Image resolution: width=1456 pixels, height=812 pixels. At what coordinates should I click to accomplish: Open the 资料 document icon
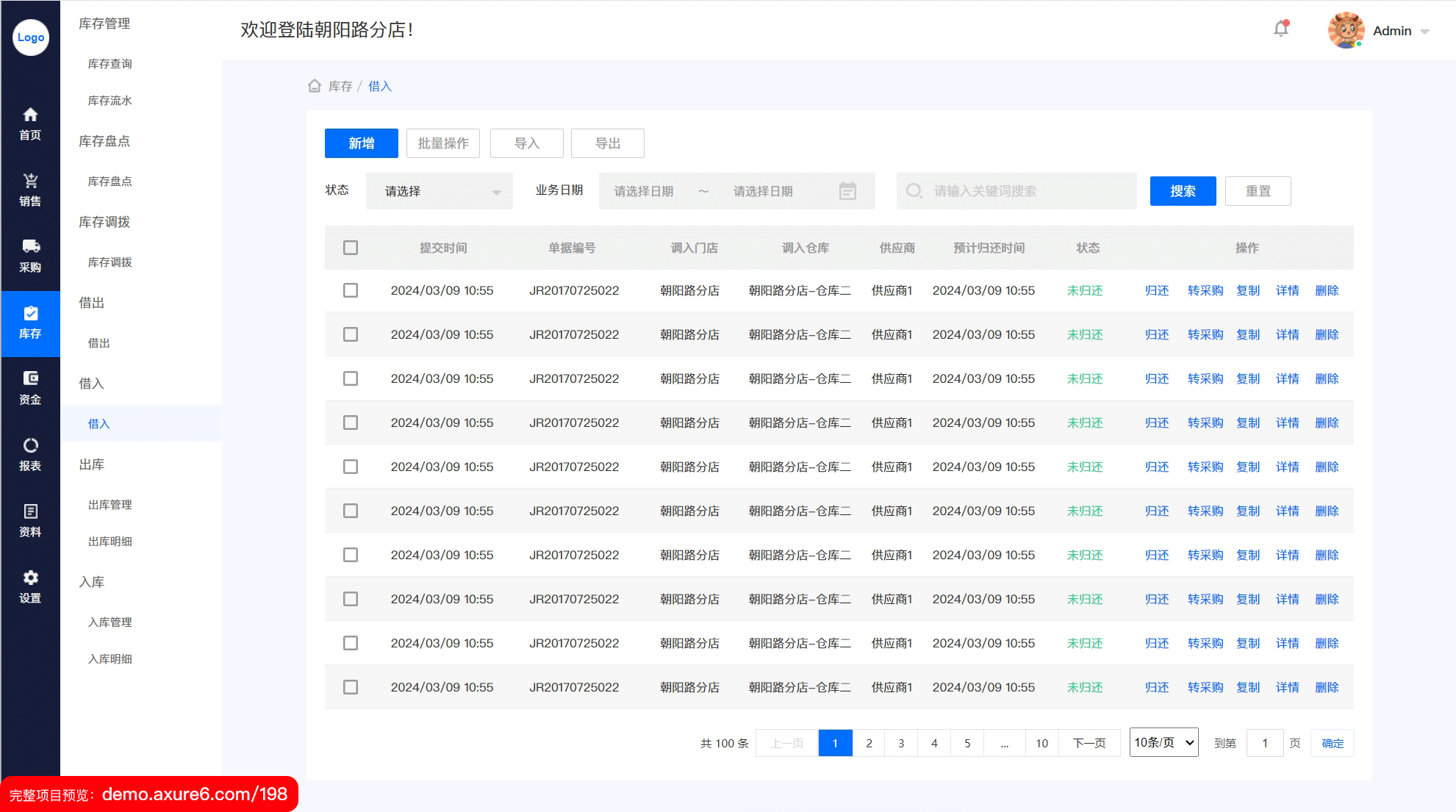pyautogui.click(x=30, y=511)
